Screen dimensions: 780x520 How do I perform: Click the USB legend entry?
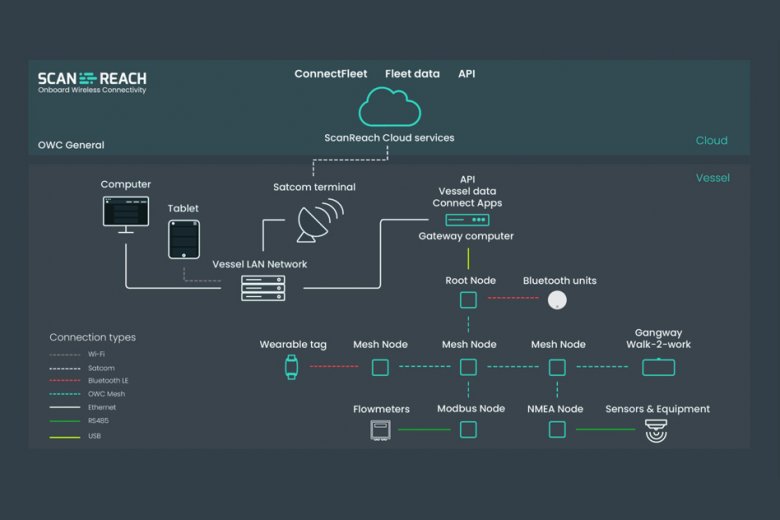(75, 436)
